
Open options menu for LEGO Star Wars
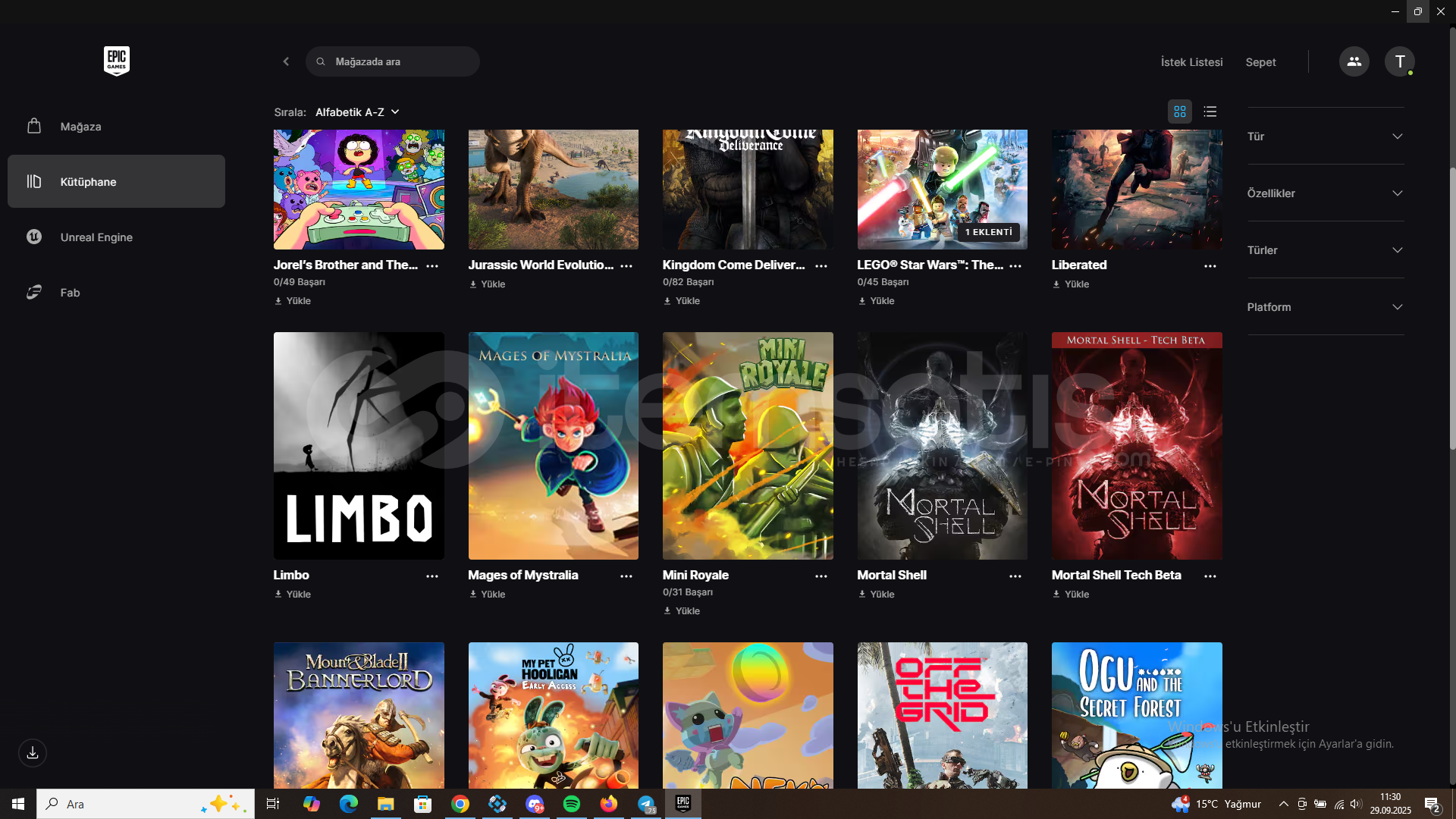1015,265
